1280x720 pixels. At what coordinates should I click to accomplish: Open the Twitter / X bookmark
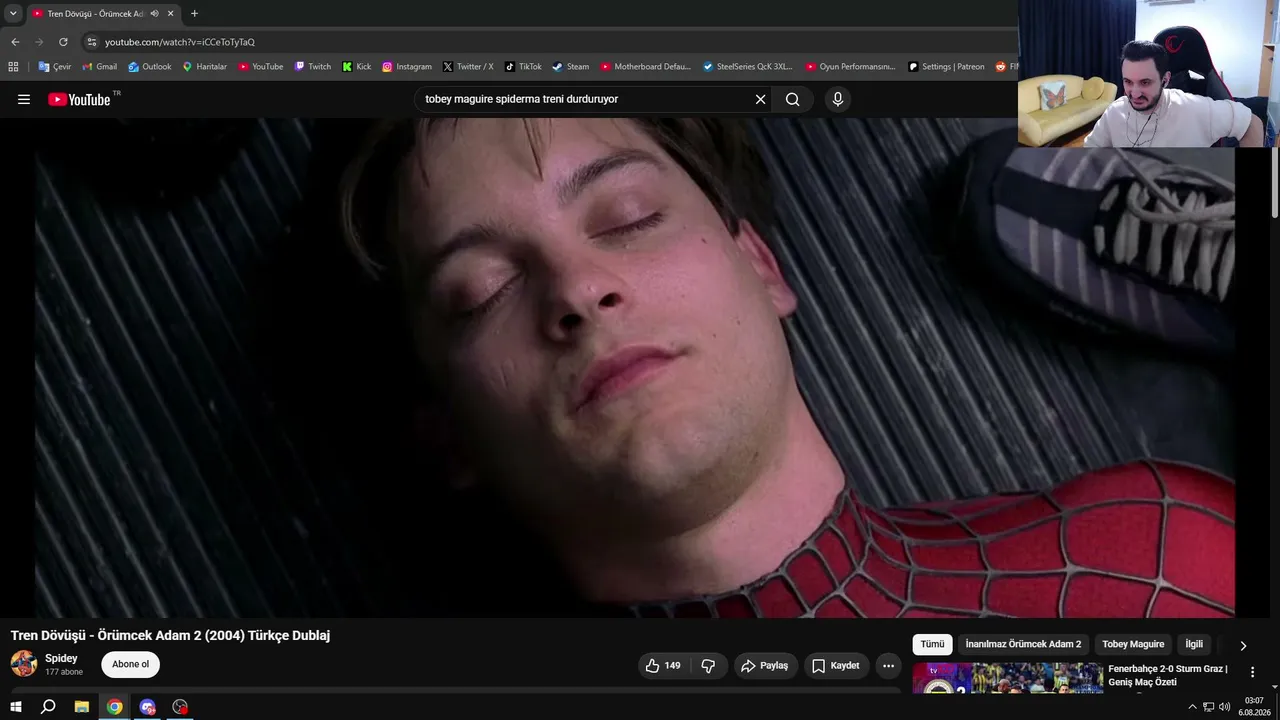[467, 67]
